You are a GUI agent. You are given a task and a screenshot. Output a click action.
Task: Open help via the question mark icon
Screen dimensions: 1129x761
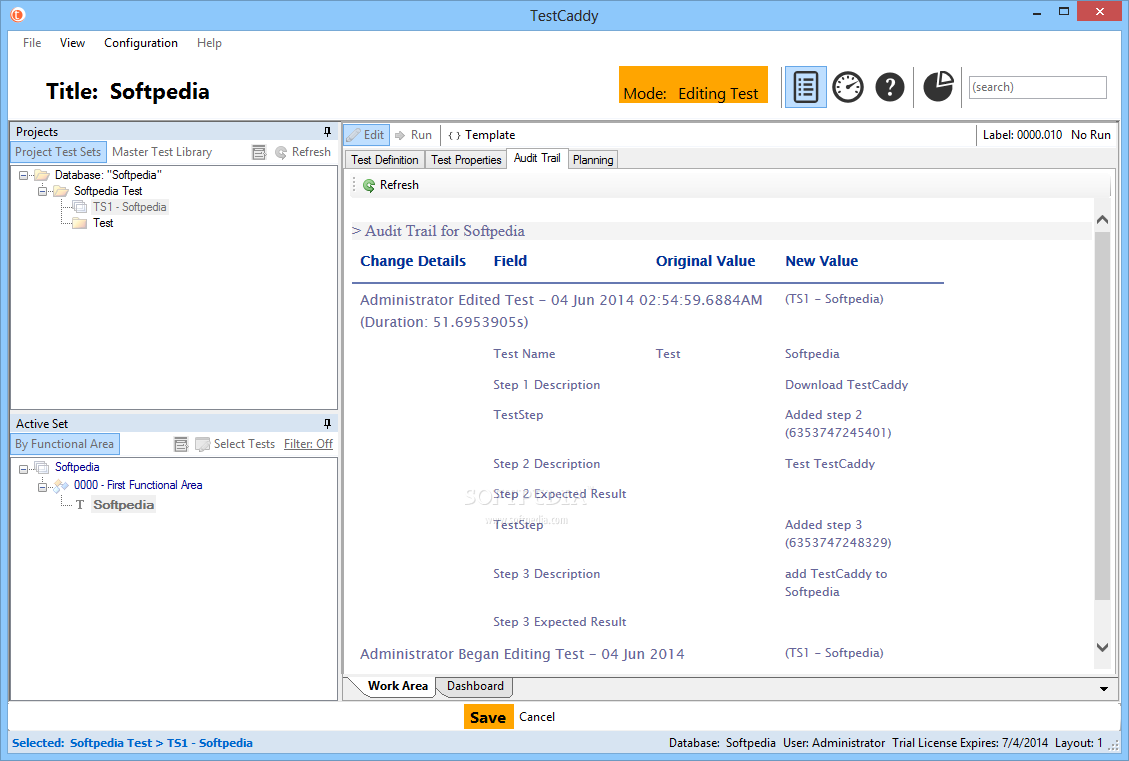890,87
